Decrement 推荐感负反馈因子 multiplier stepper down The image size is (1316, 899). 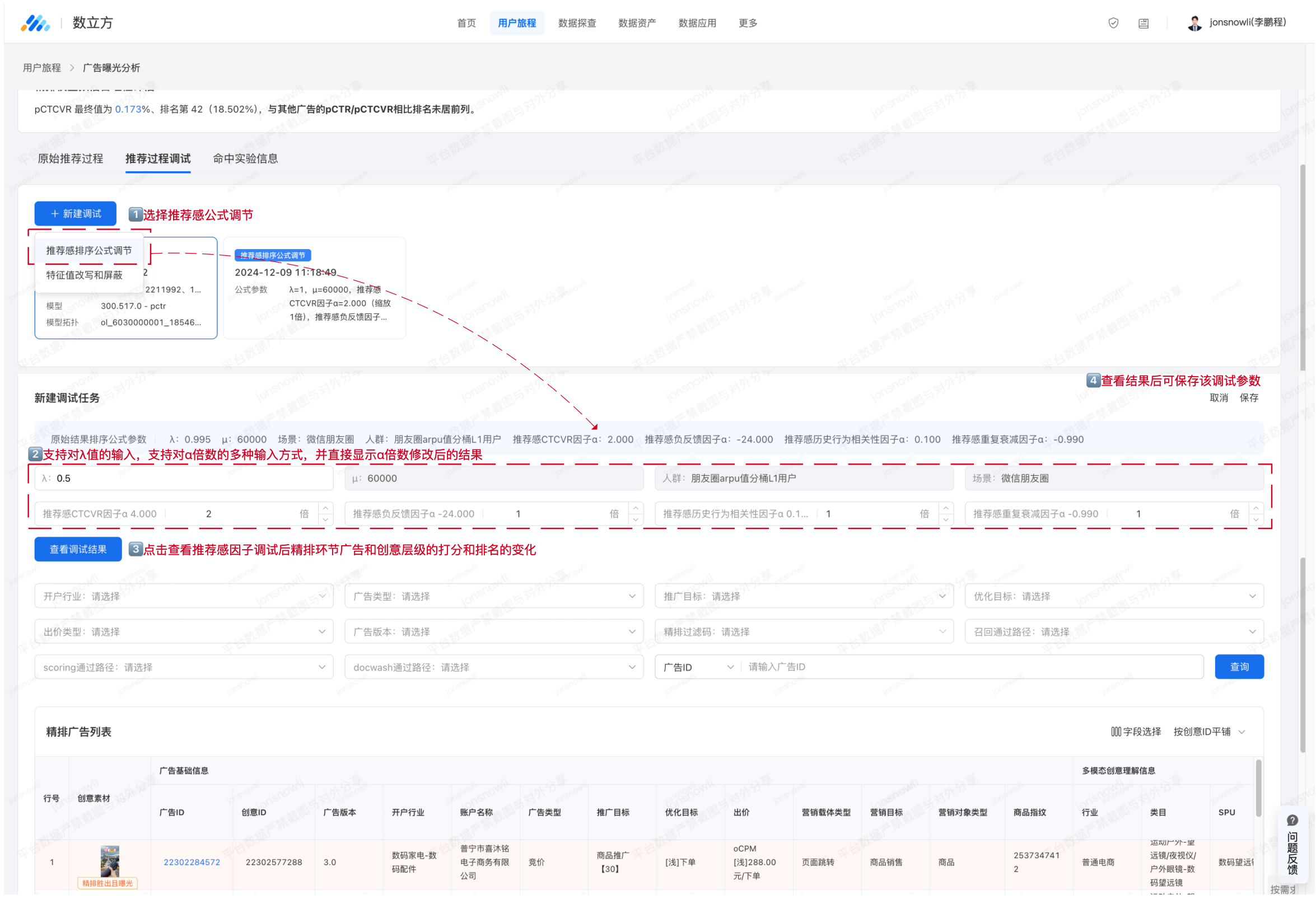pyautogui.click(x=636, y=519)
